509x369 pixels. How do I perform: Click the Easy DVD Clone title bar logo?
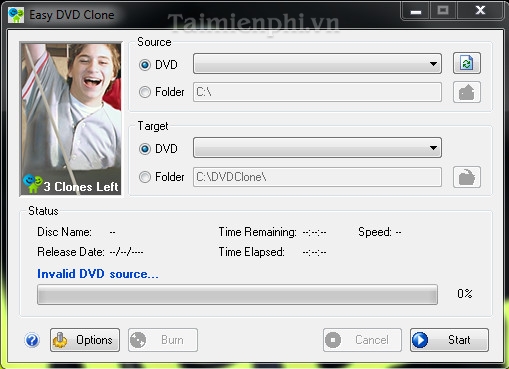(x=16, y=15)
